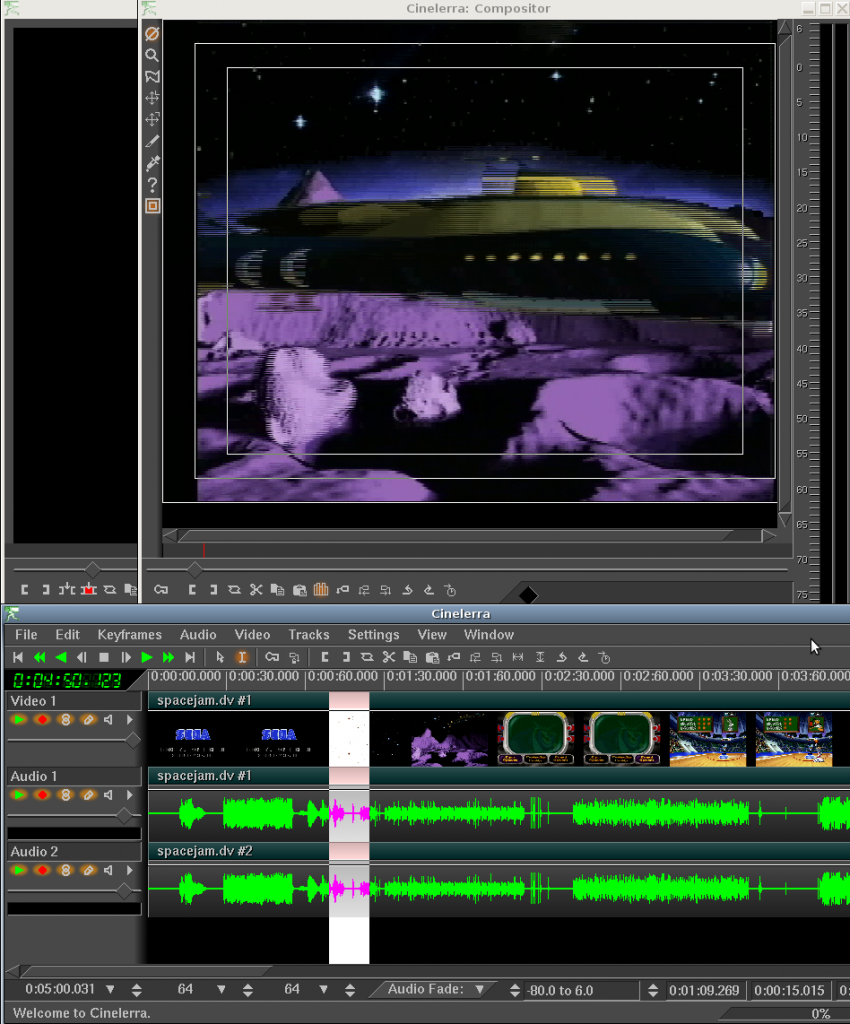Open the Keyframes menu
850x1024 pixels.
coord(129,634)
